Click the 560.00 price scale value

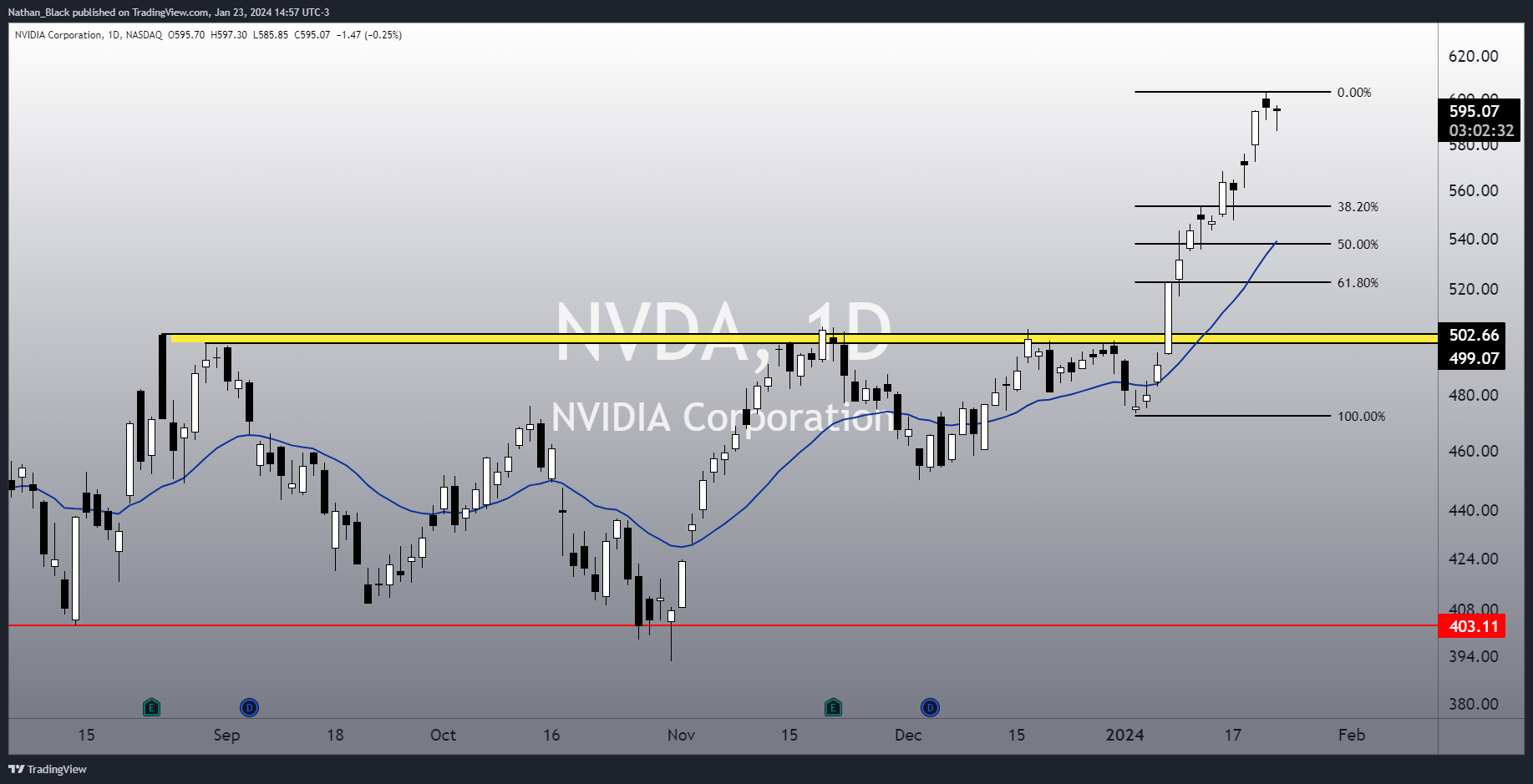point(1474,190)
